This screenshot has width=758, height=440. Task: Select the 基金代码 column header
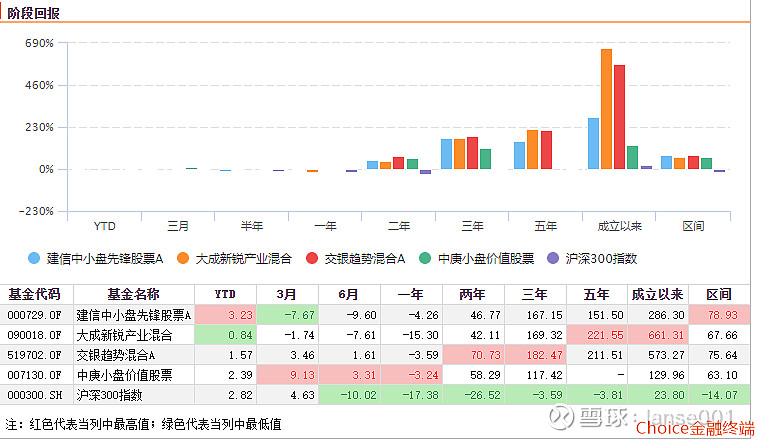point(34,294)
